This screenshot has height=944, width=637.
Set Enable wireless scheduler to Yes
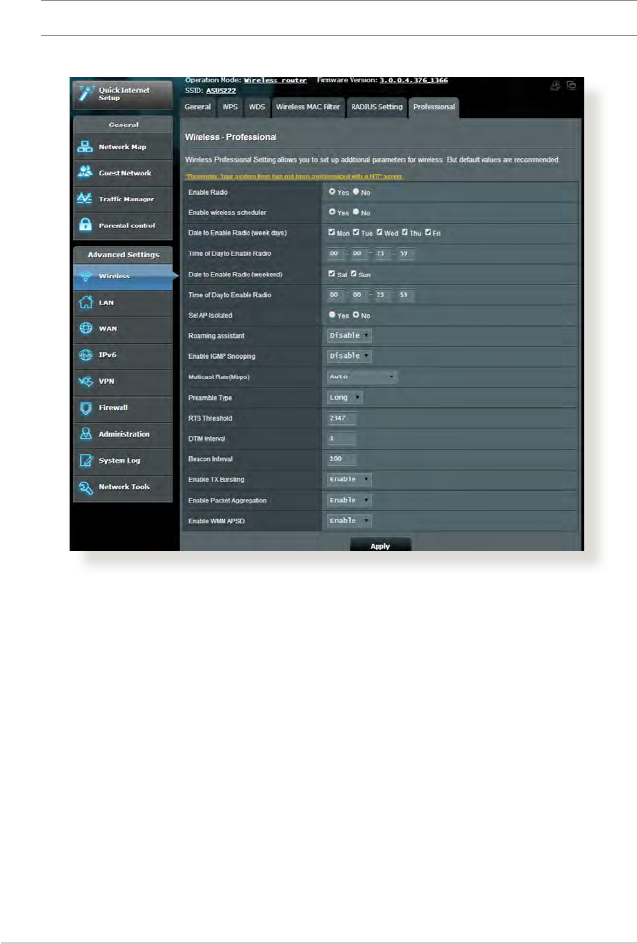coord(332,212)
